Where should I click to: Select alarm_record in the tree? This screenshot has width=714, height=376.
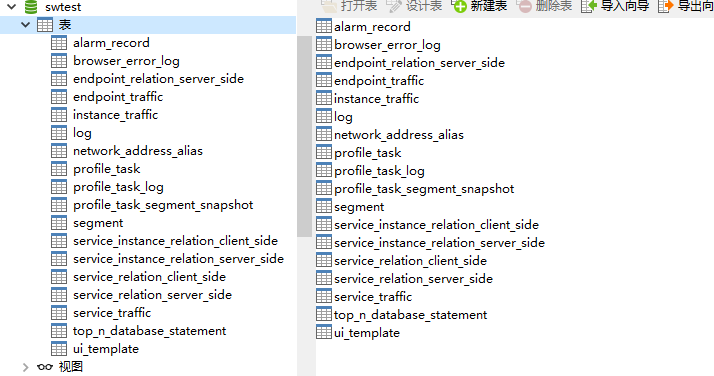coord(111,43)
